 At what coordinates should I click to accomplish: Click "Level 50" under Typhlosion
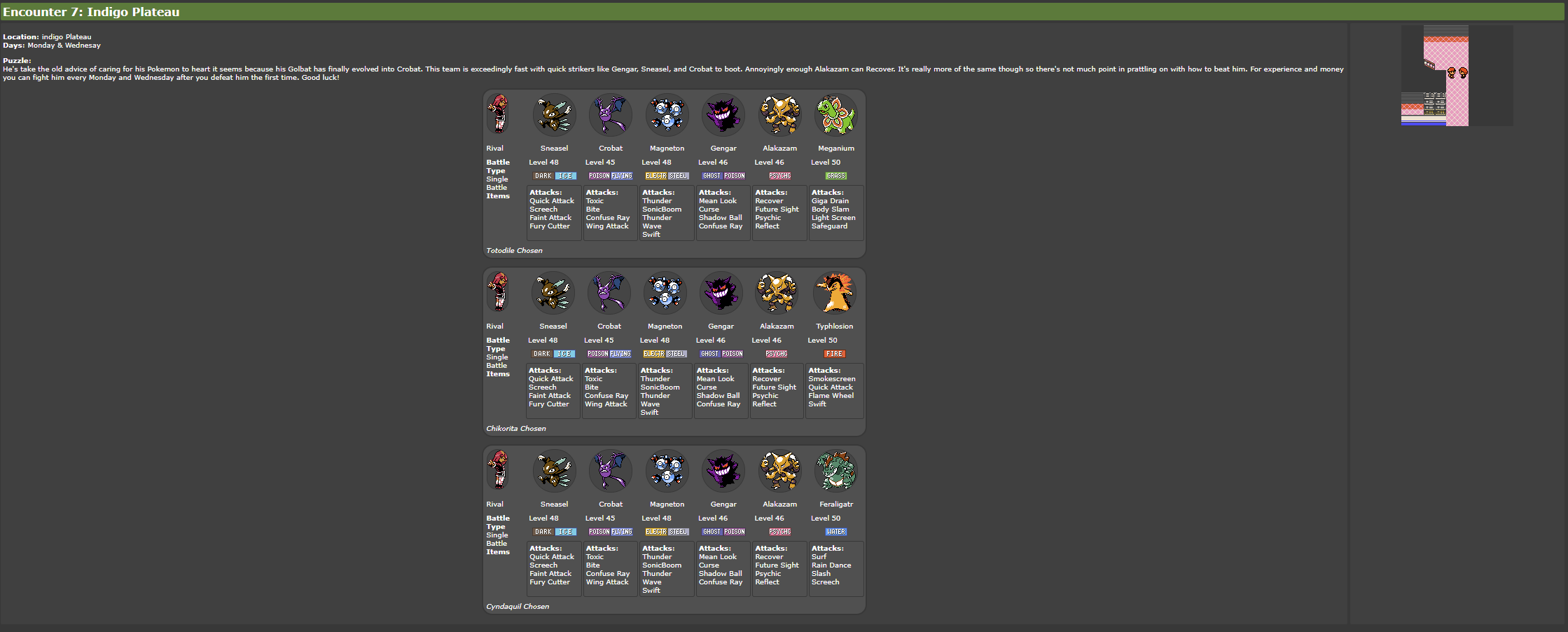pyautogui.click(x=823, y=341)
